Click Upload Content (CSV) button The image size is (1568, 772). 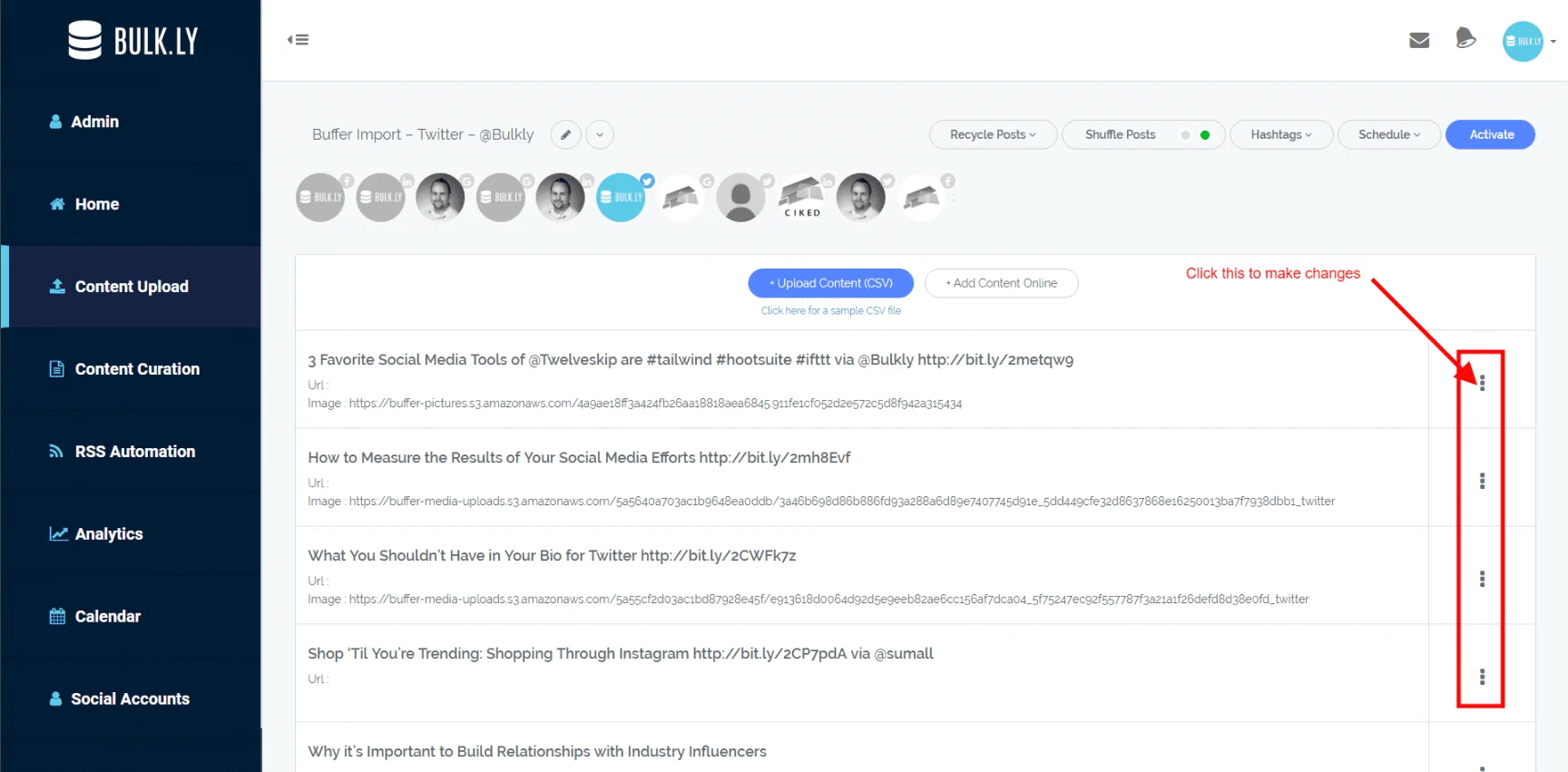tap(830, 283)
